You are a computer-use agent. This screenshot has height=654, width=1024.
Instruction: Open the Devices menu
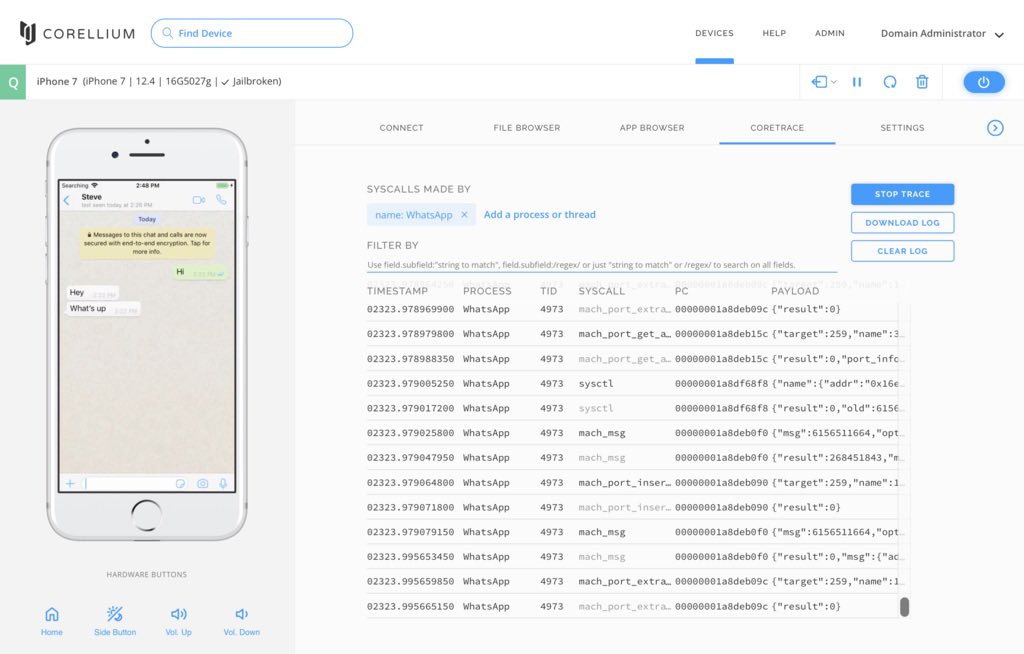(x=714, y=33)
